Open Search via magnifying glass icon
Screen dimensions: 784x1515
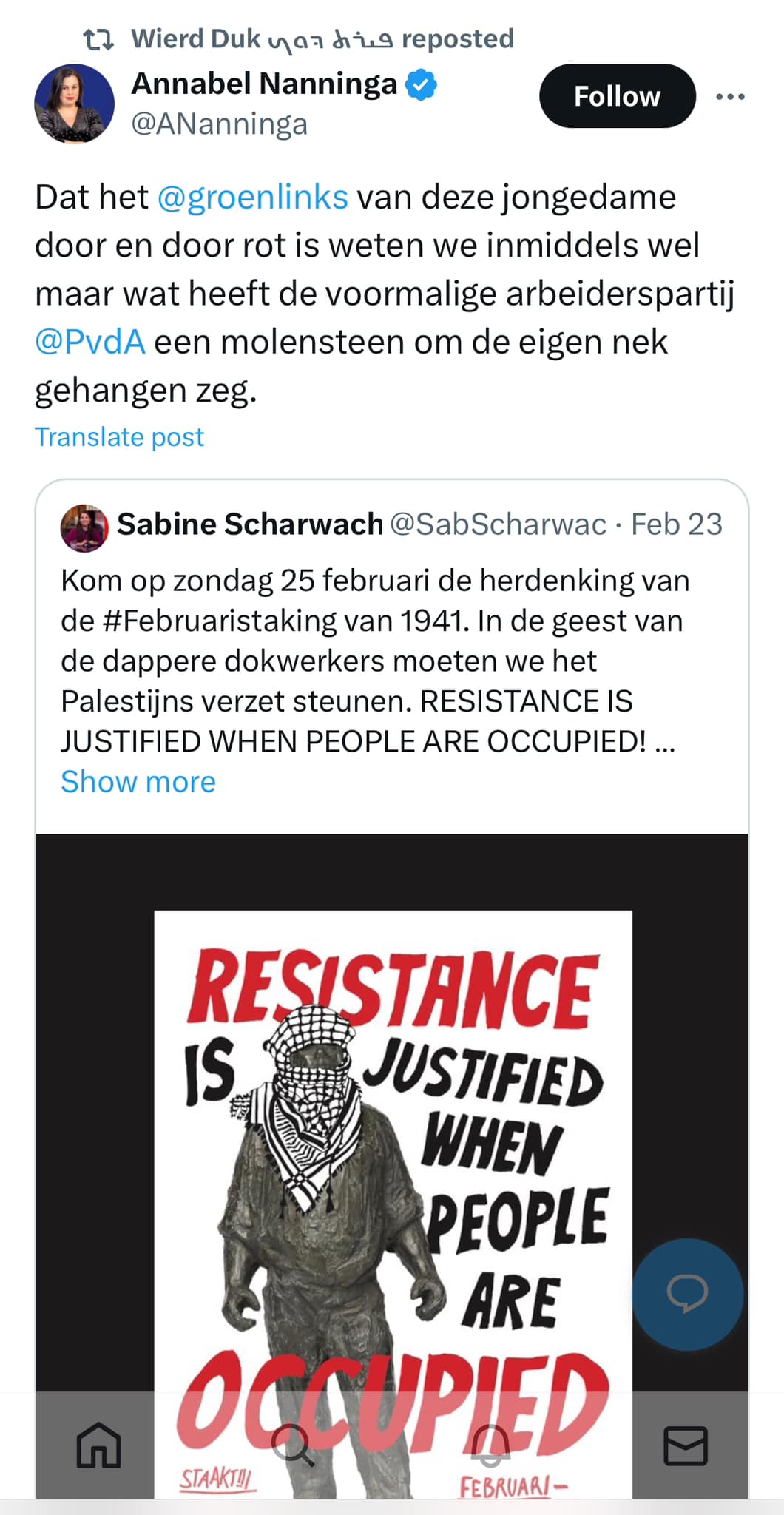293,1445
